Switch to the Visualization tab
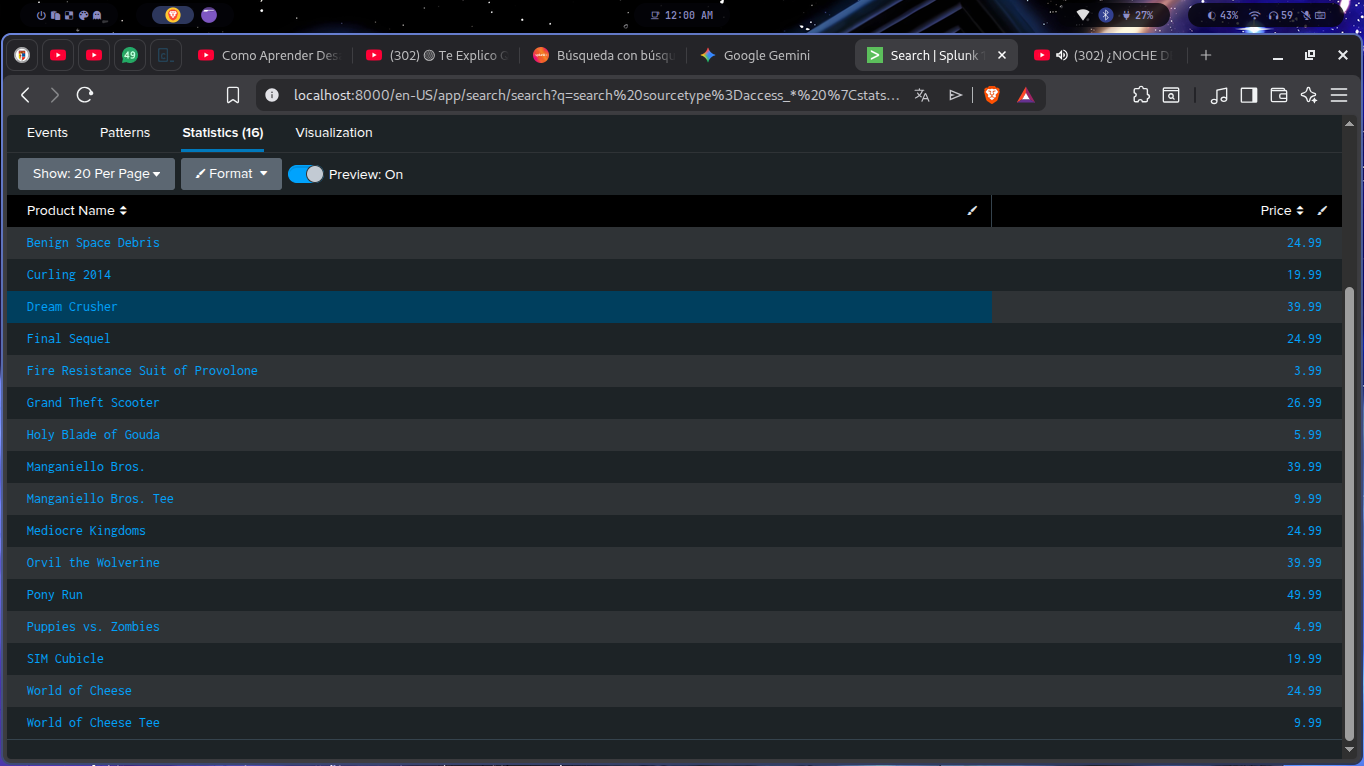Screen dimensions: 1364x766 click(x=334, y=133)
